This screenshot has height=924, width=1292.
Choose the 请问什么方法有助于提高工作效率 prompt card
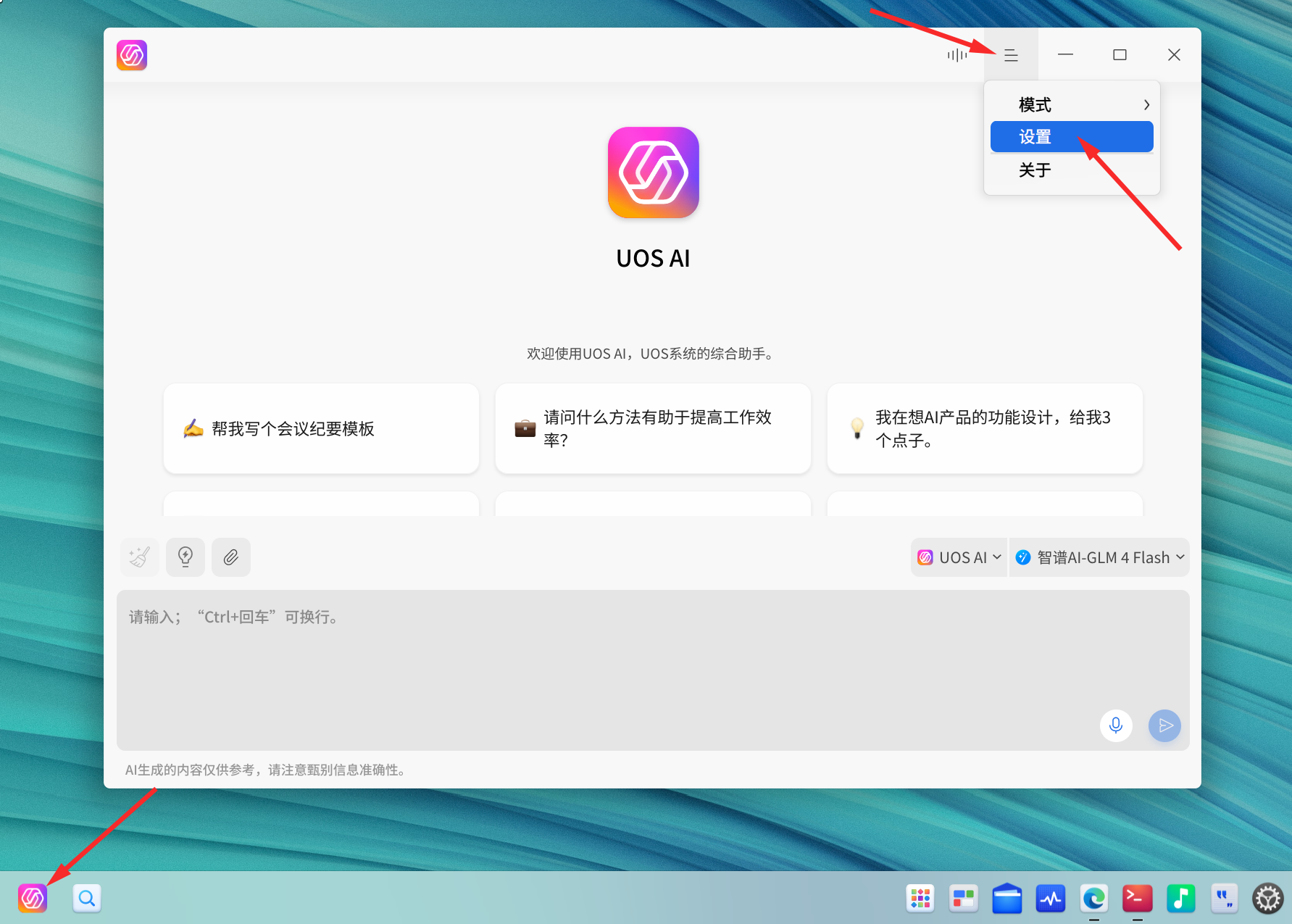pyautogui.click(x=653, y=428)
